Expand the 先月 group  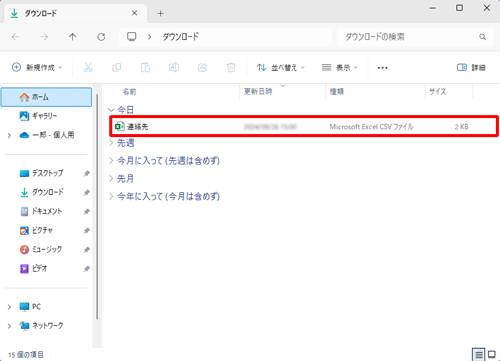click(x=111, y=178)
